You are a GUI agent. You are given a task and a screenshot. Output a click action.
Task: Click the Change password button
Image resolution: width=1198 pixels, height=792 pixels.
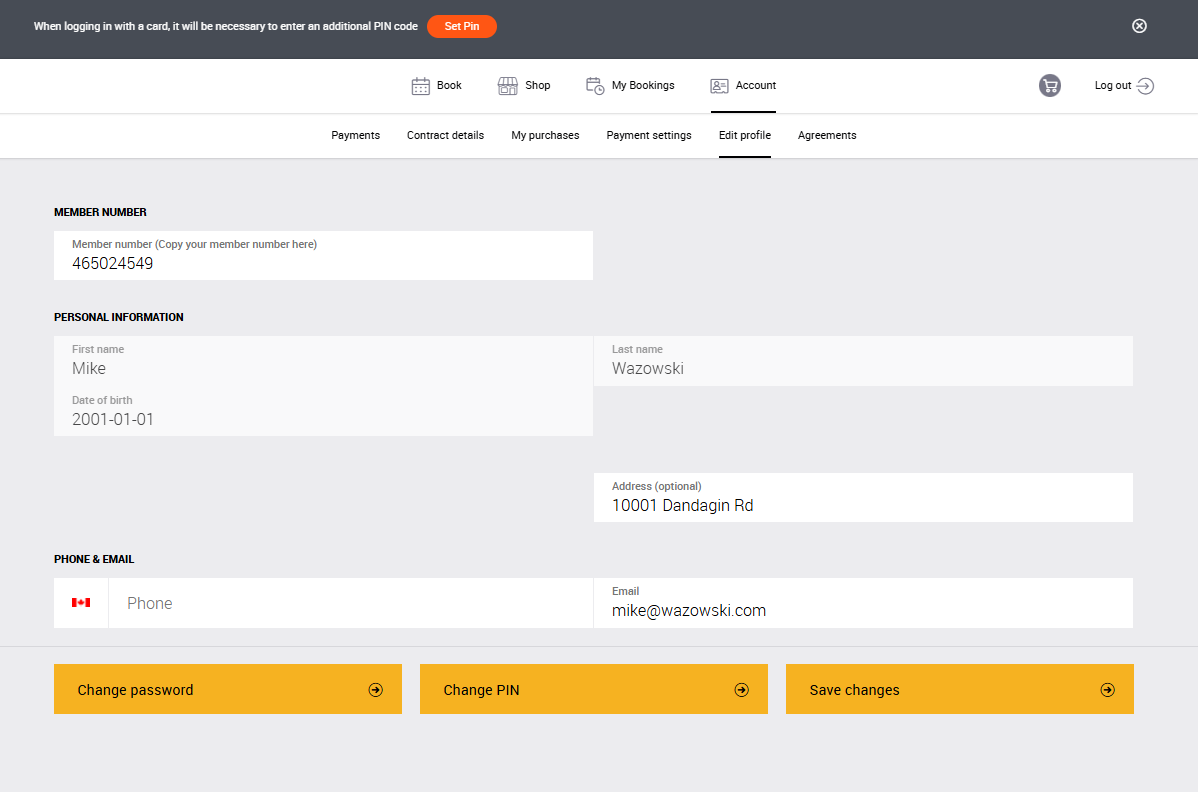point(228,690)
